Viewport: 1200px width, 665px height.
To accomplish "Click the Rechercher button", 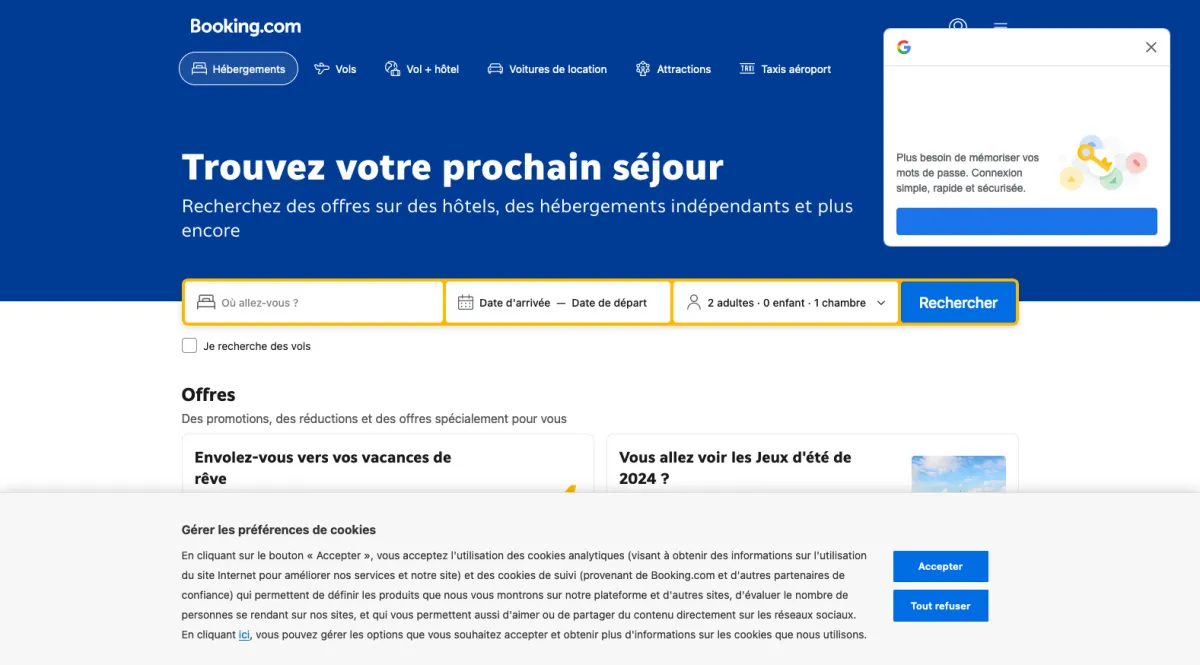I will pos(958,302).
